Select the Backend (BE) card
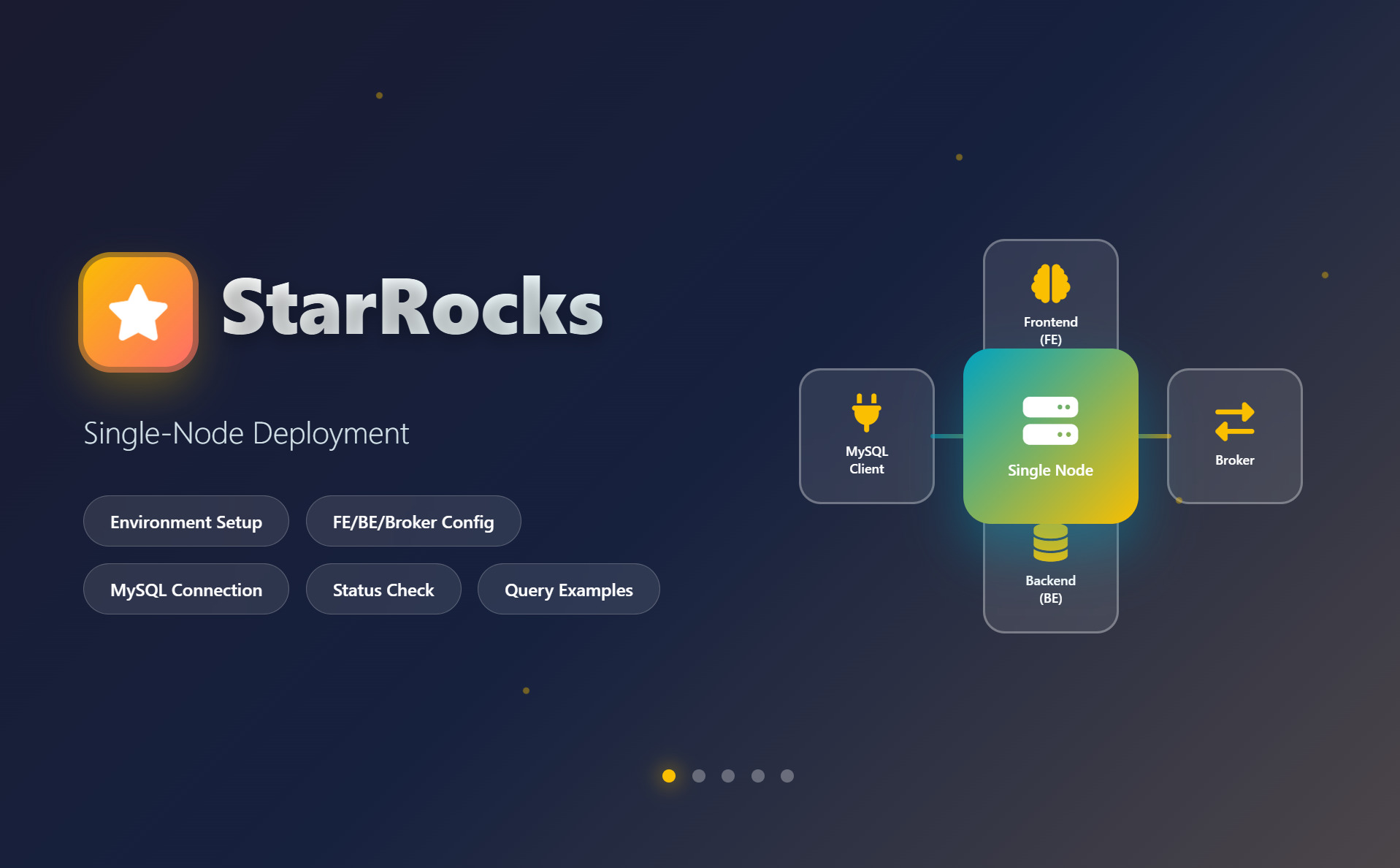 1050,585
